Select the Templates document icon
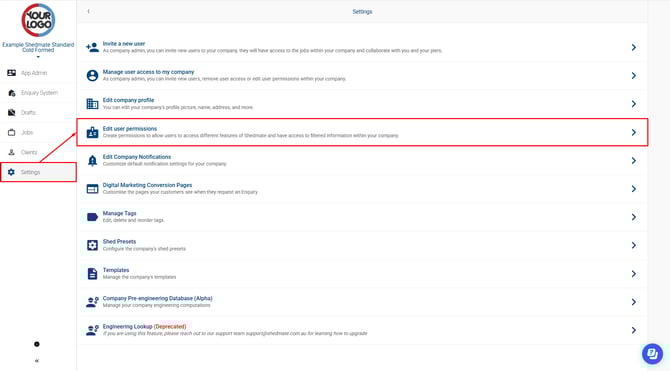 point(92,274)
